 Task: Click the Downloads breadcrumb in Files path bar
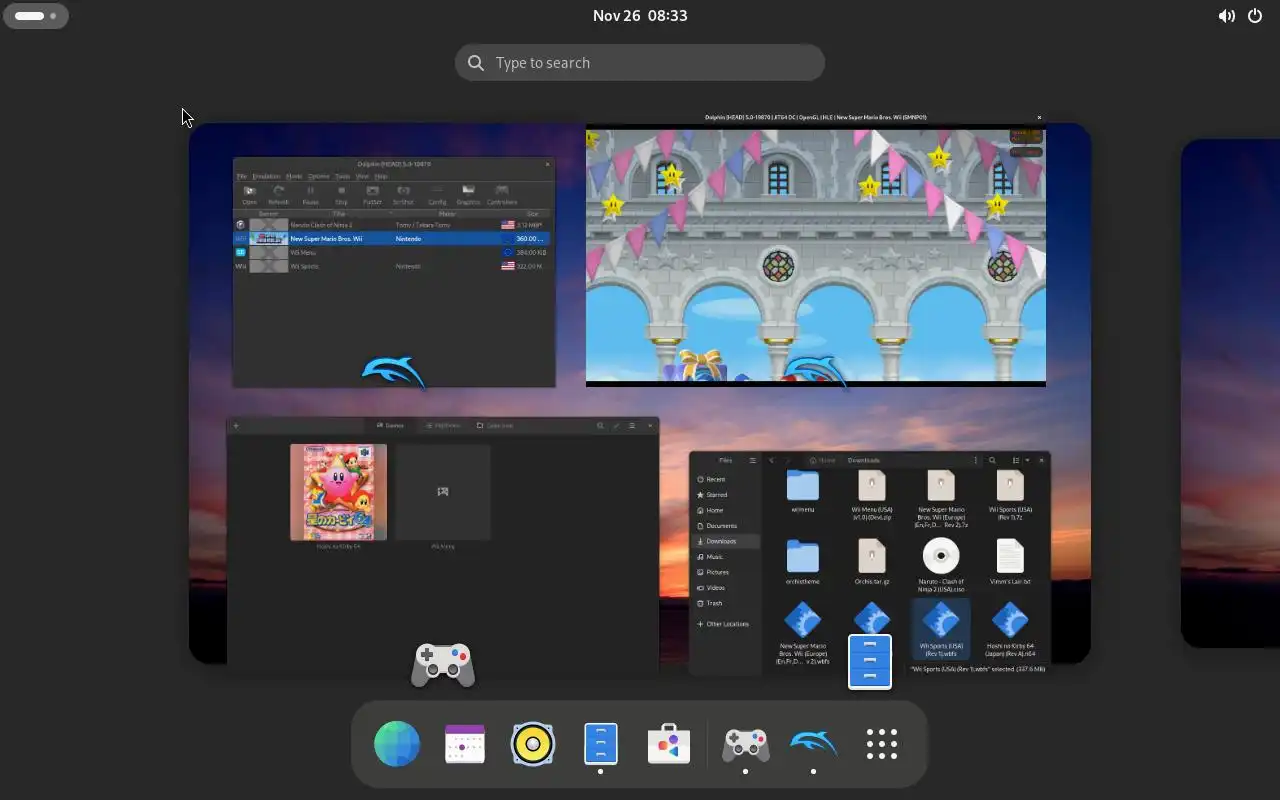coord(864,461)
